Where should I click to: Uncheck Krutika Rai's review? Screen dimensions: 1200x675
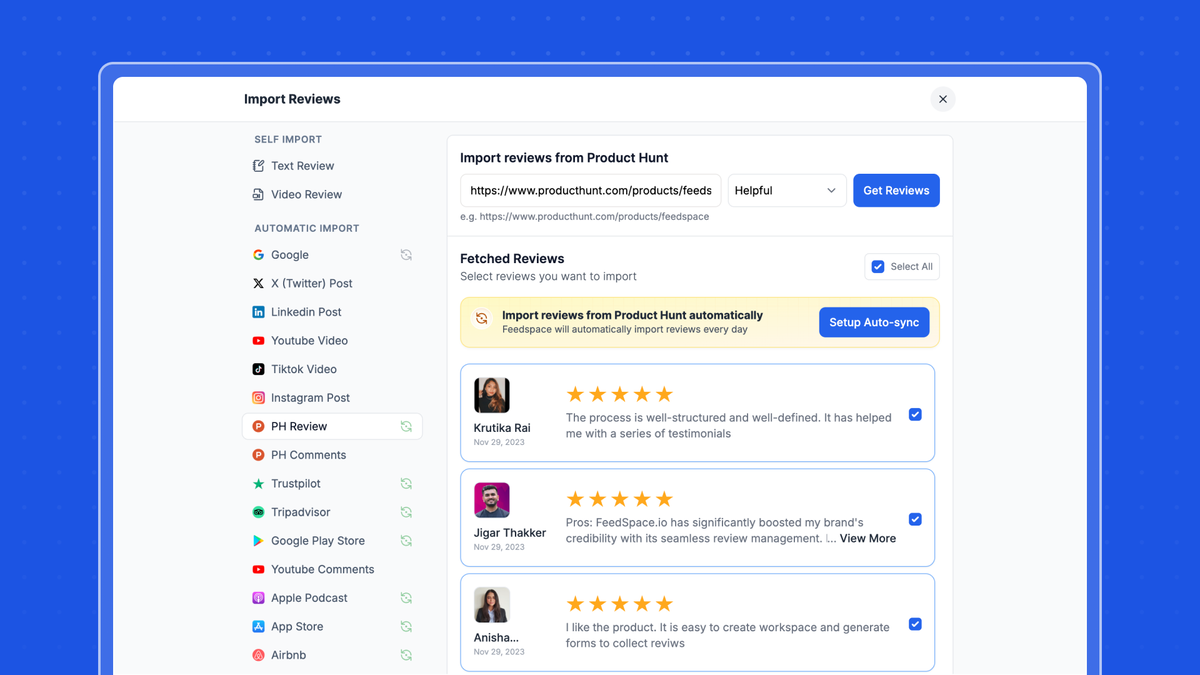point(915,413)
